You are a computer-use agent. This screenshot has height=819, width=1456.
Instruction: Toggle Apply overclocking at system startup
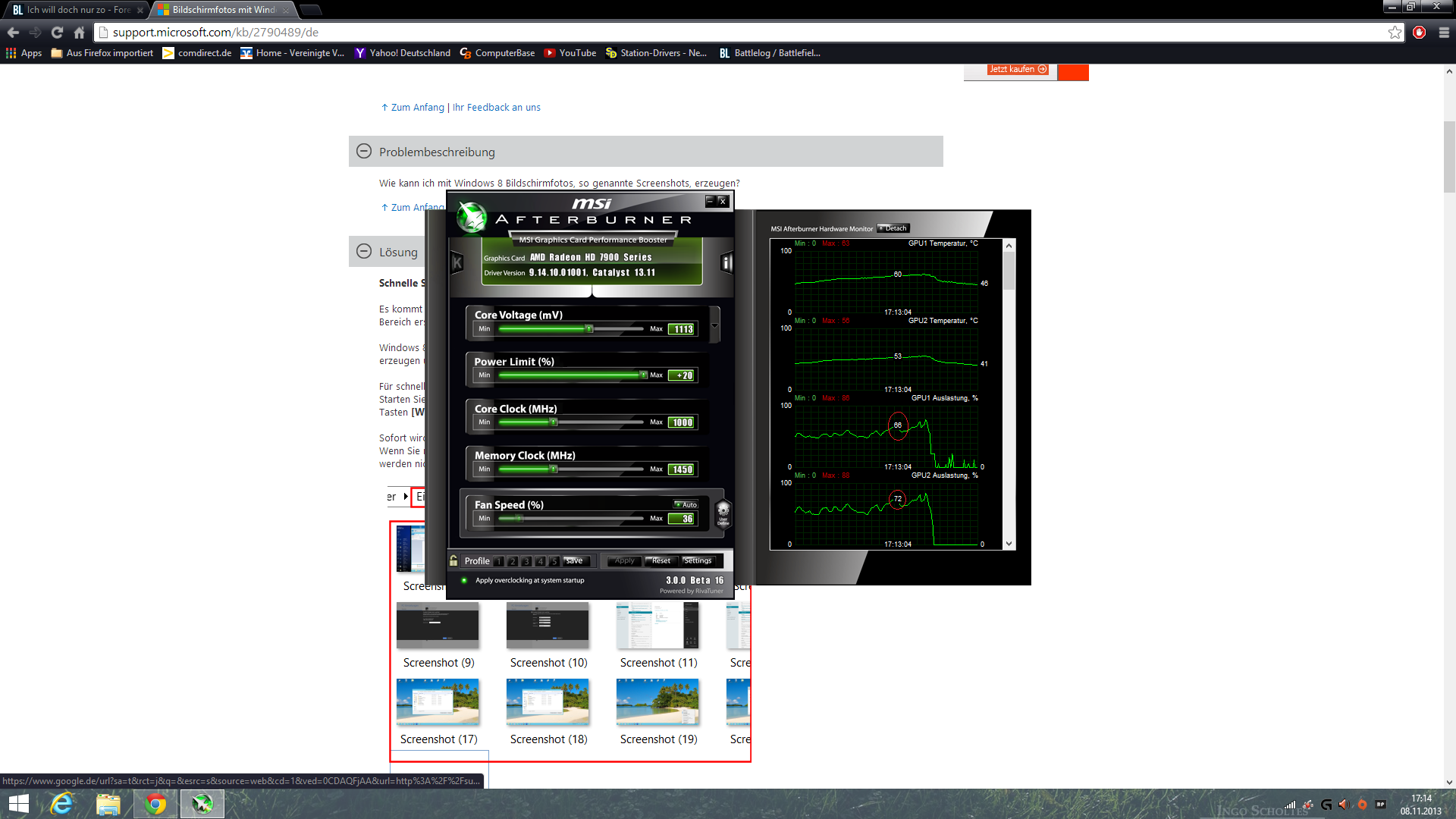point(464,581)
